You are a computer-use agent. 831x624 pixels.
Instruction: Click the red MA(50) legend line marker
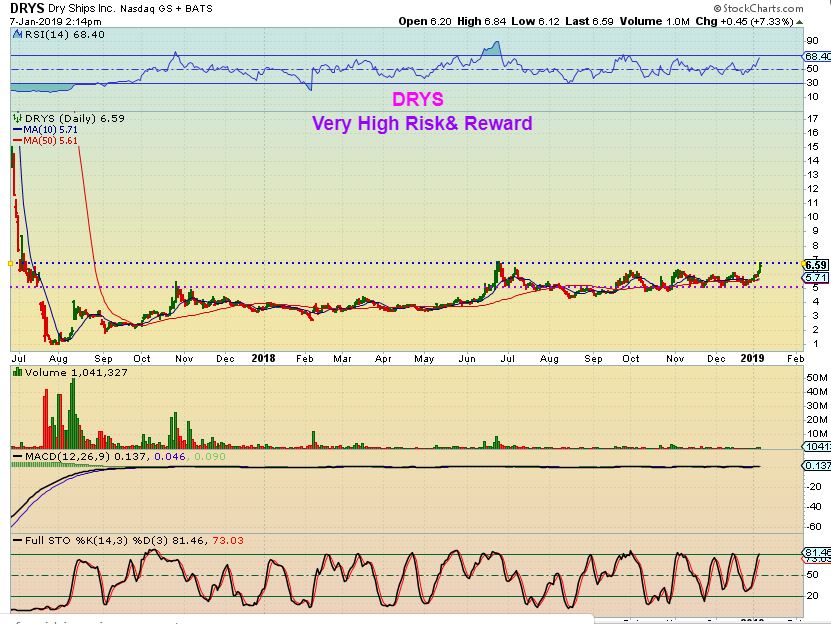tap(14, 138)
